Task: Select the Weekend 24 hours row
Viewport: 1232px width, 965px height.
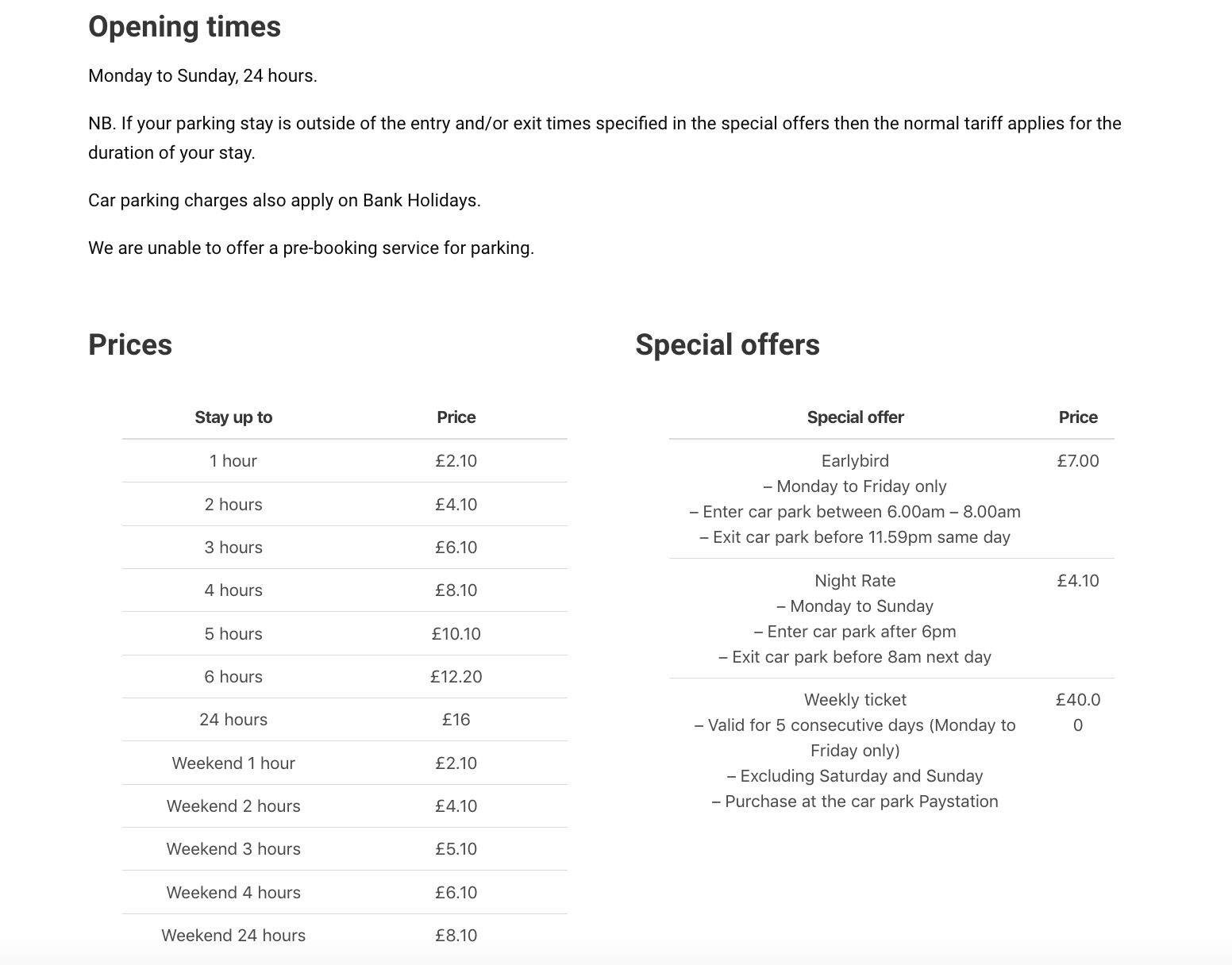Action: point(345,936)
